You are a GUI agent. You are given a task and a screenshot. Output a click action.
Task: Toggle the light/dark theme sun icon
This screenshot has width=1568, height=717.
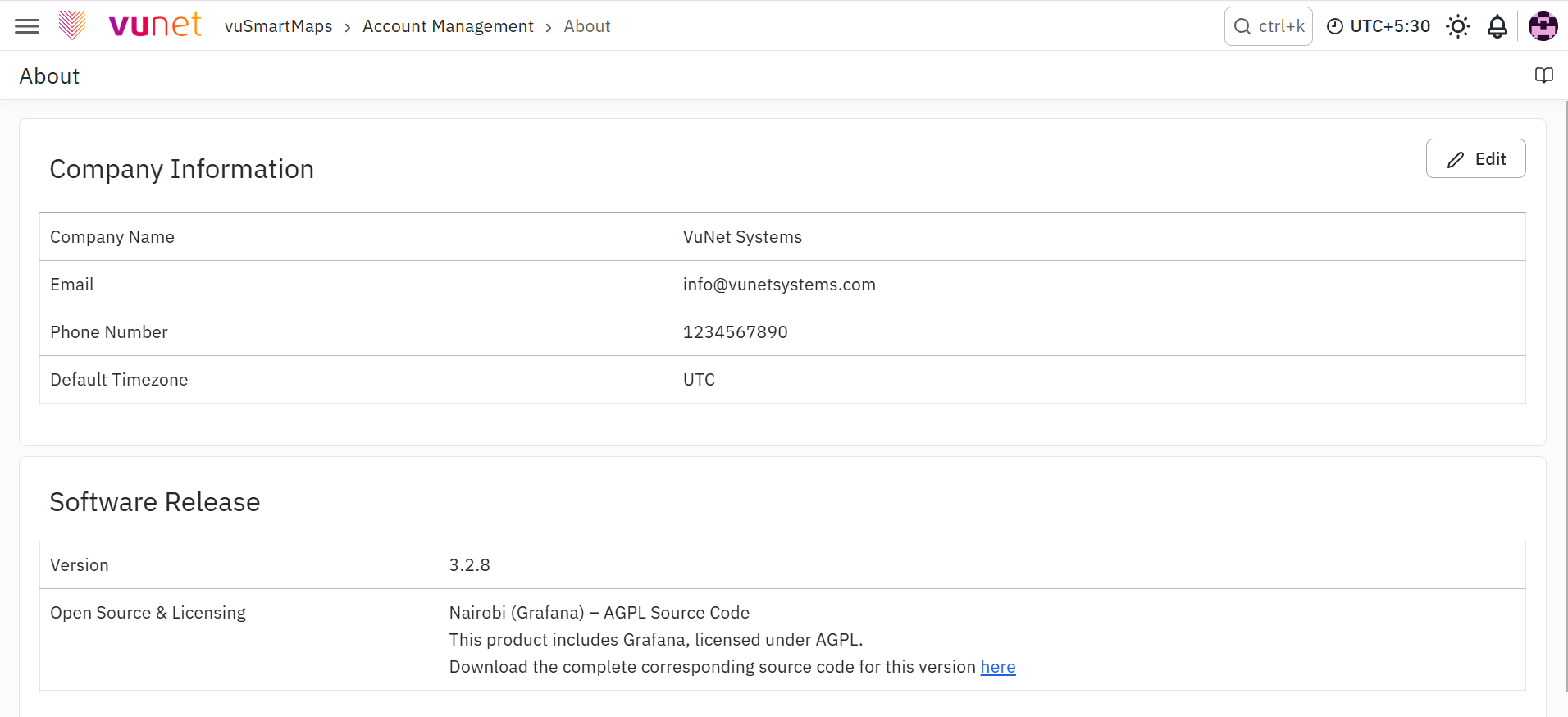tap(1458, 26)
